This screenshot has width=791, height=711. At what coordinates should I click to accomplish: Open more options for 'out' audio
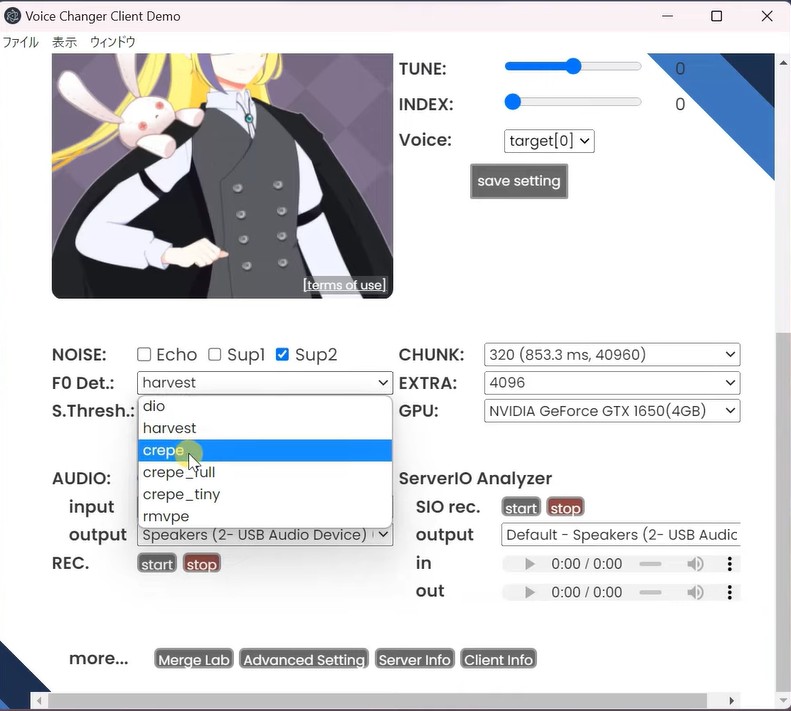[730, 592]
